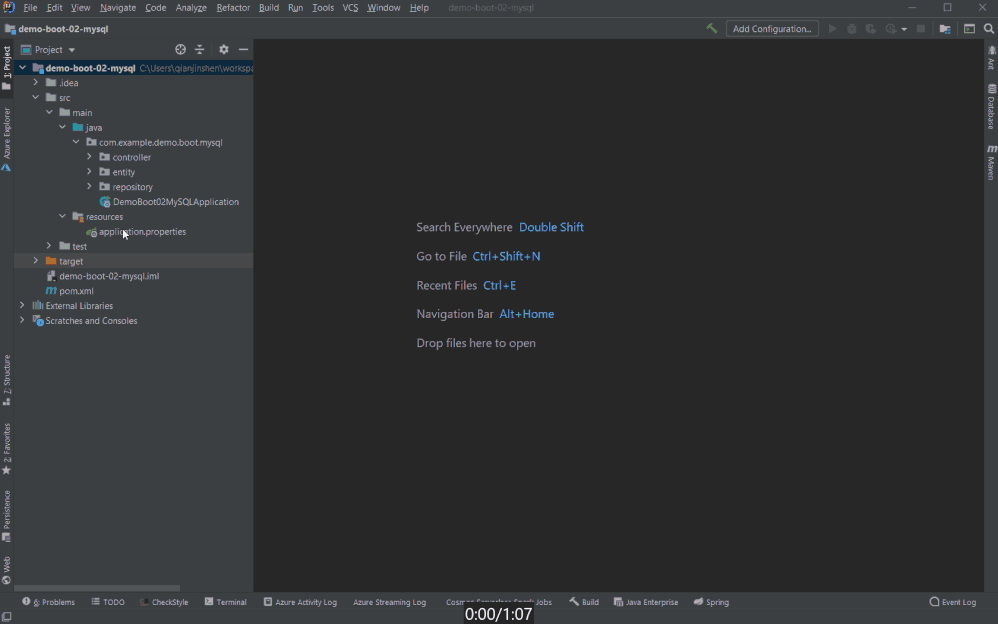
Task: Open the Favorites side panel
Action: point(6,448)
